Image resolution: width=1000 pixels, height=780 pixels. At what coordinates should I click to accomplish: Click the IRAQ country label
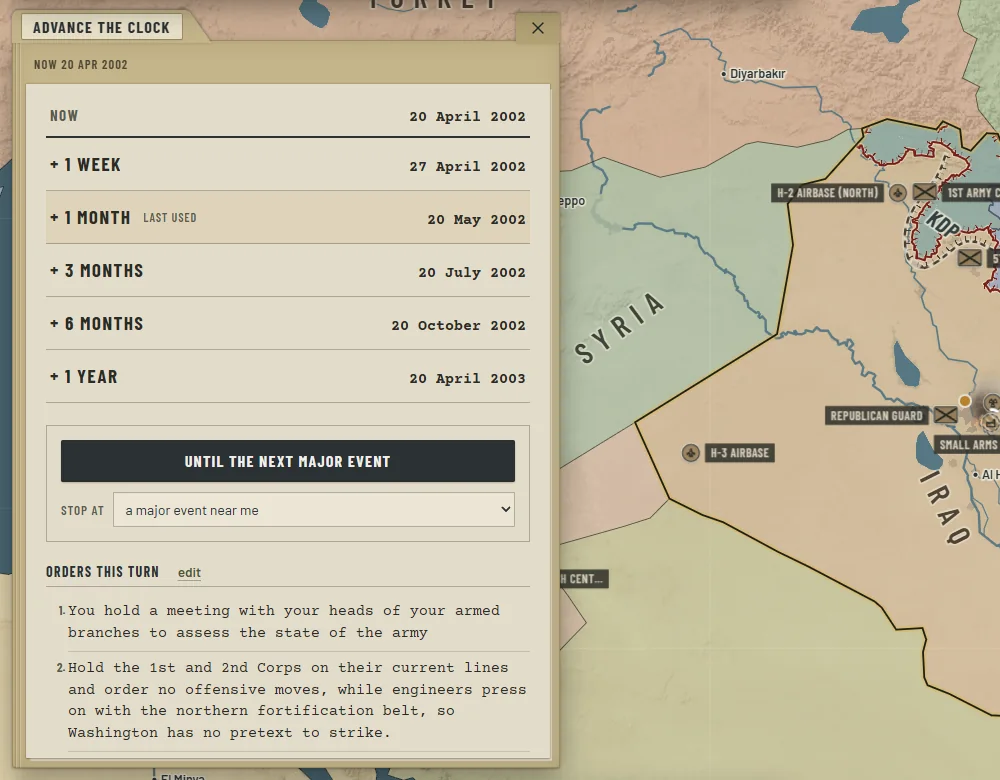tap(946, 507)
